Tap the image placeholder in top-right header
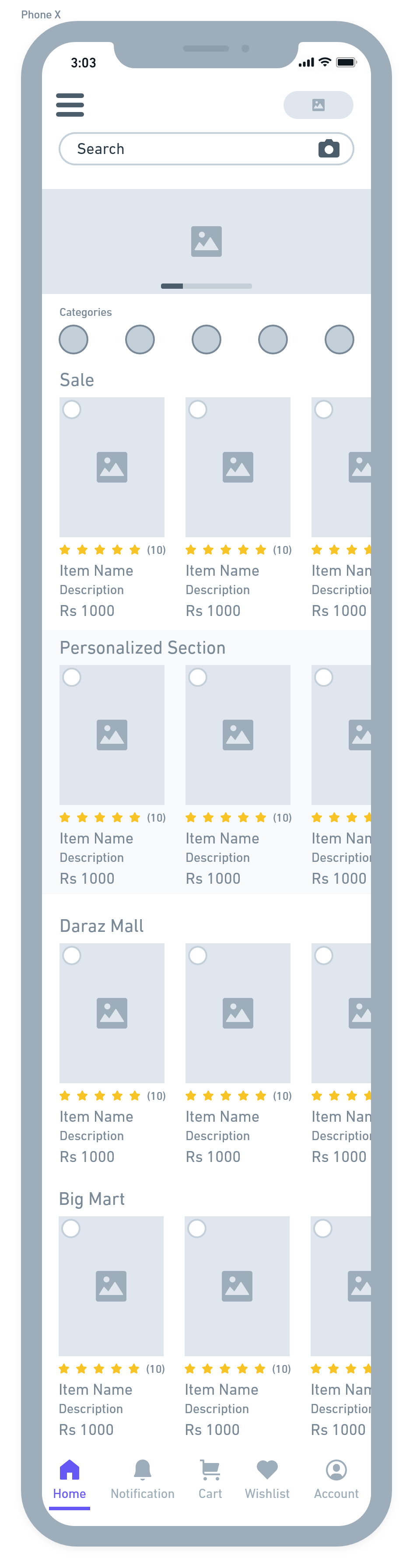 [x=318, y=105]
